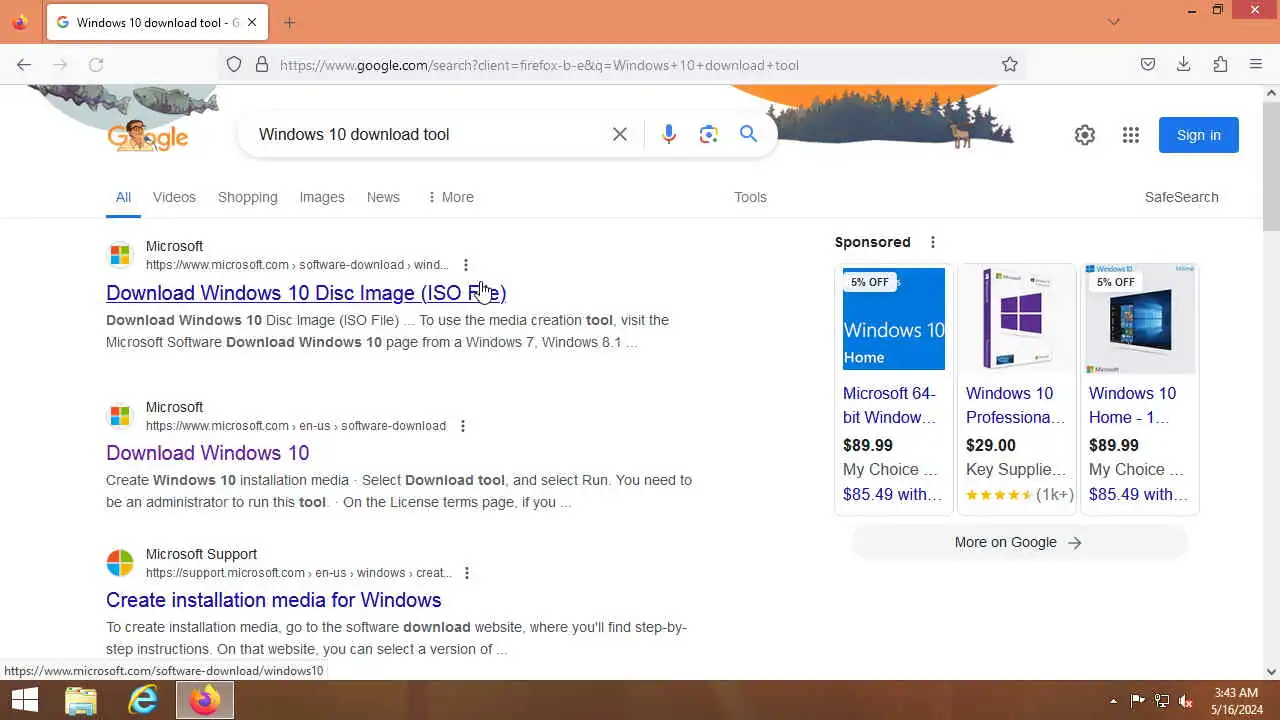The height and width of the screenshot is (720, 1280).
Task: Open a new tab with the plus icon
Action: 290,22
